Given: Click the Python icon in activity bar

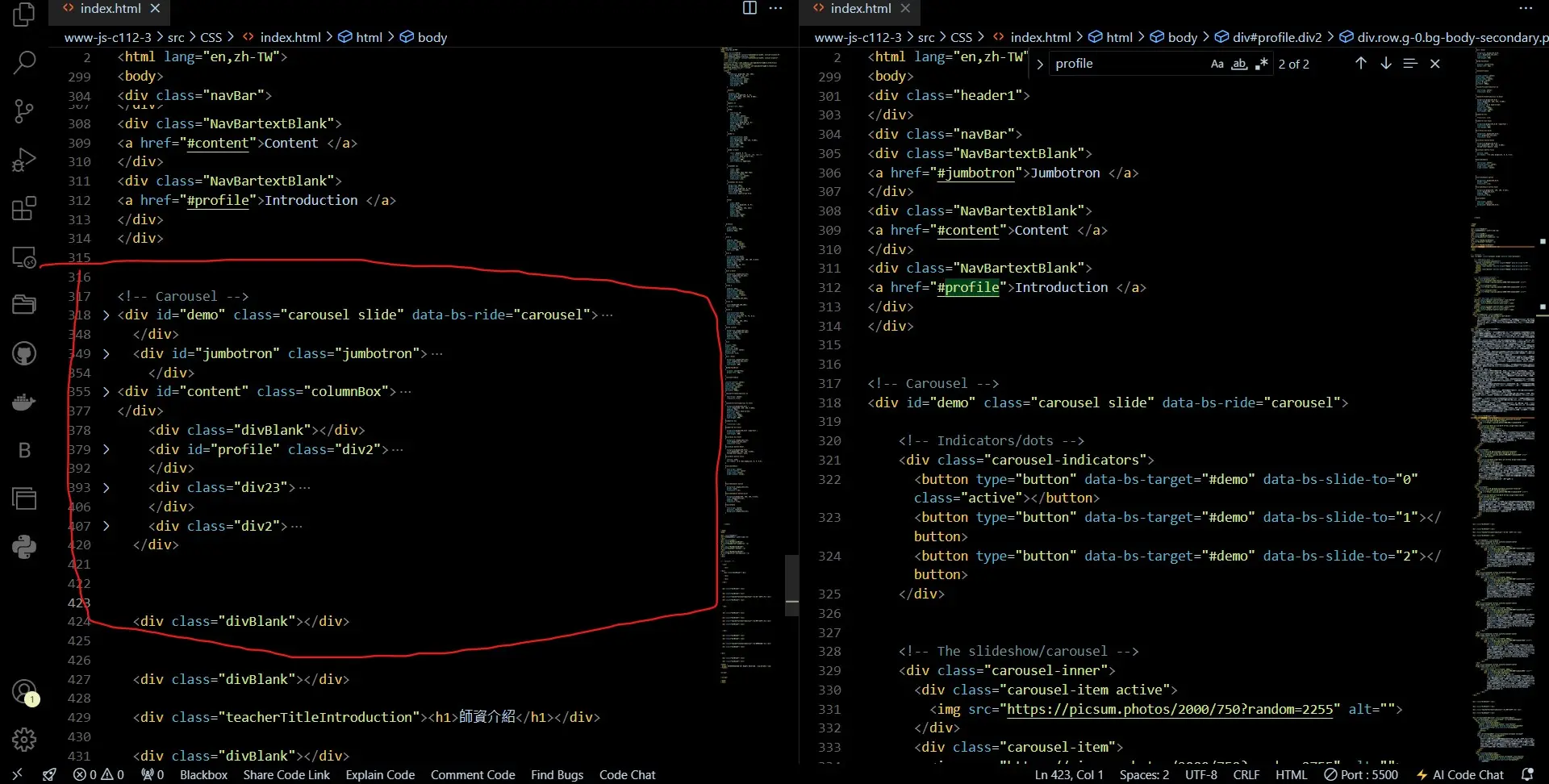Looking at the screenshot, I should point(24,547).
